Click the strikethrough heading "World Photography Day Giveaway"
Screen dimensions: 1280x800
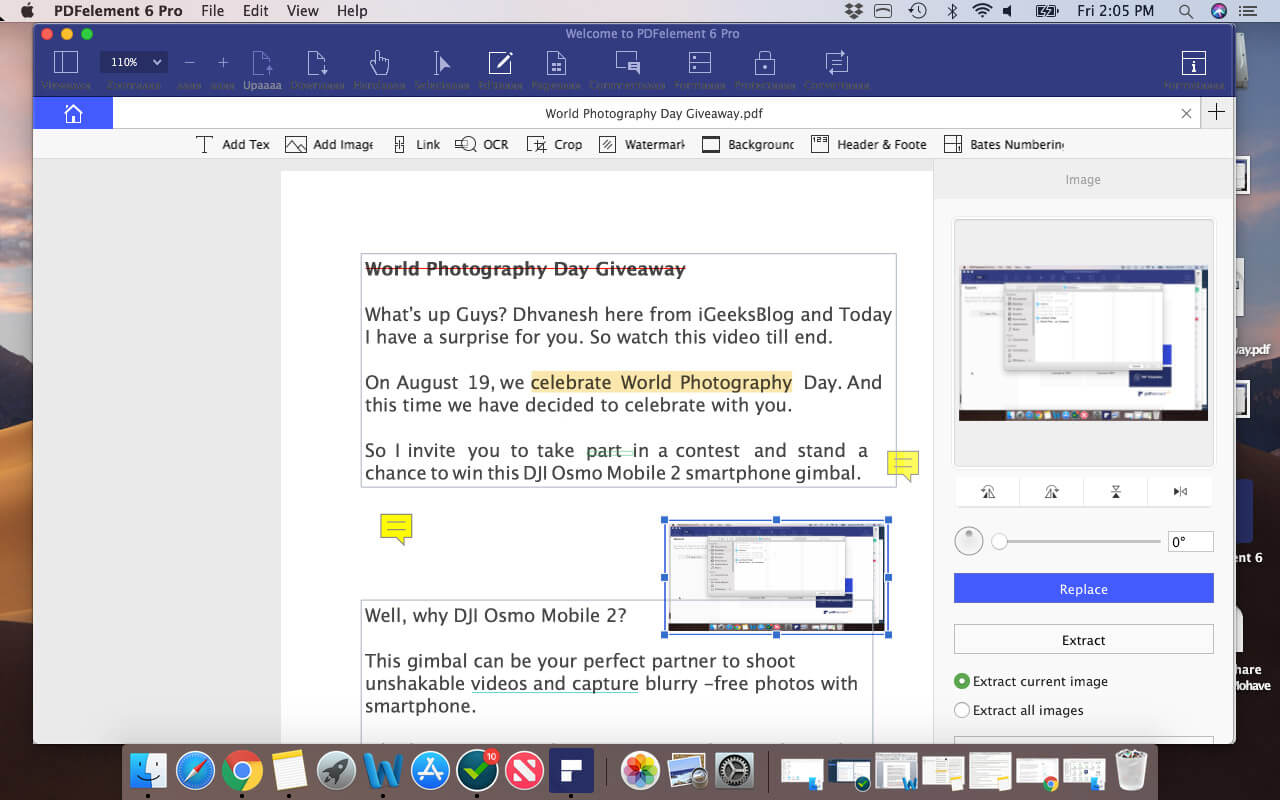coord(525,269)
